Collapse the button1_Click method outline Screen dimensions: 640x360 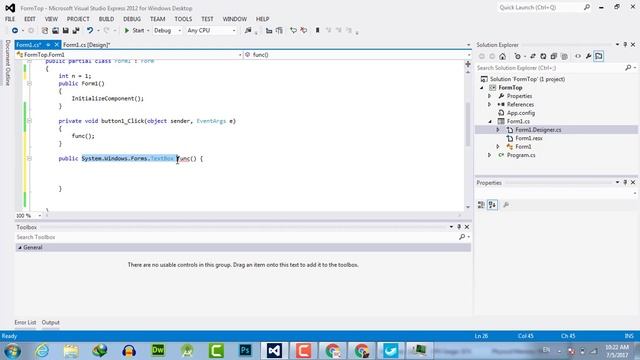[29, 121]
